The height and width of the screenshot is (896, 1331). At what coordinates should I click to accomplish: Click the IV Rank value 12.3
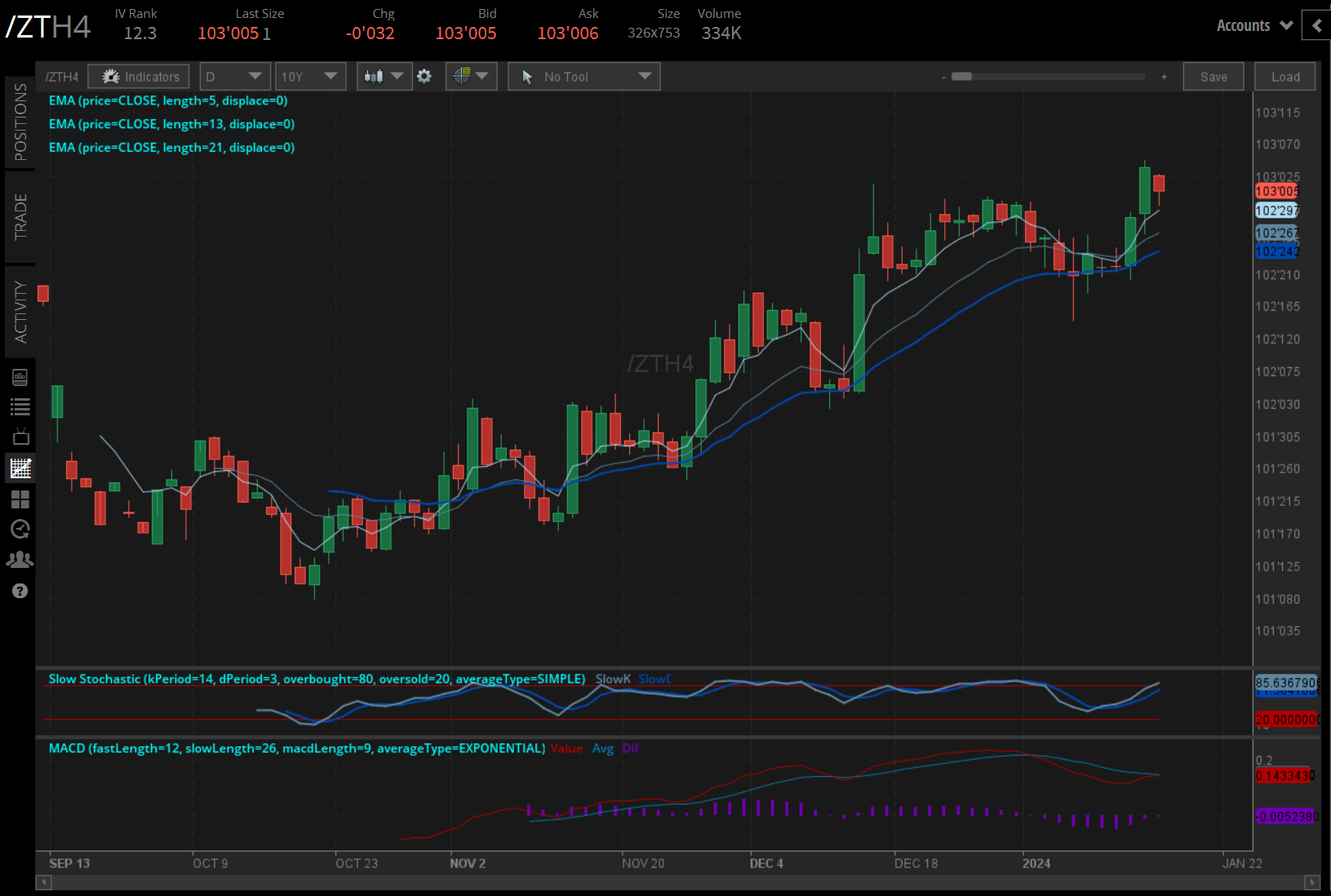click(x=140, y=33)
